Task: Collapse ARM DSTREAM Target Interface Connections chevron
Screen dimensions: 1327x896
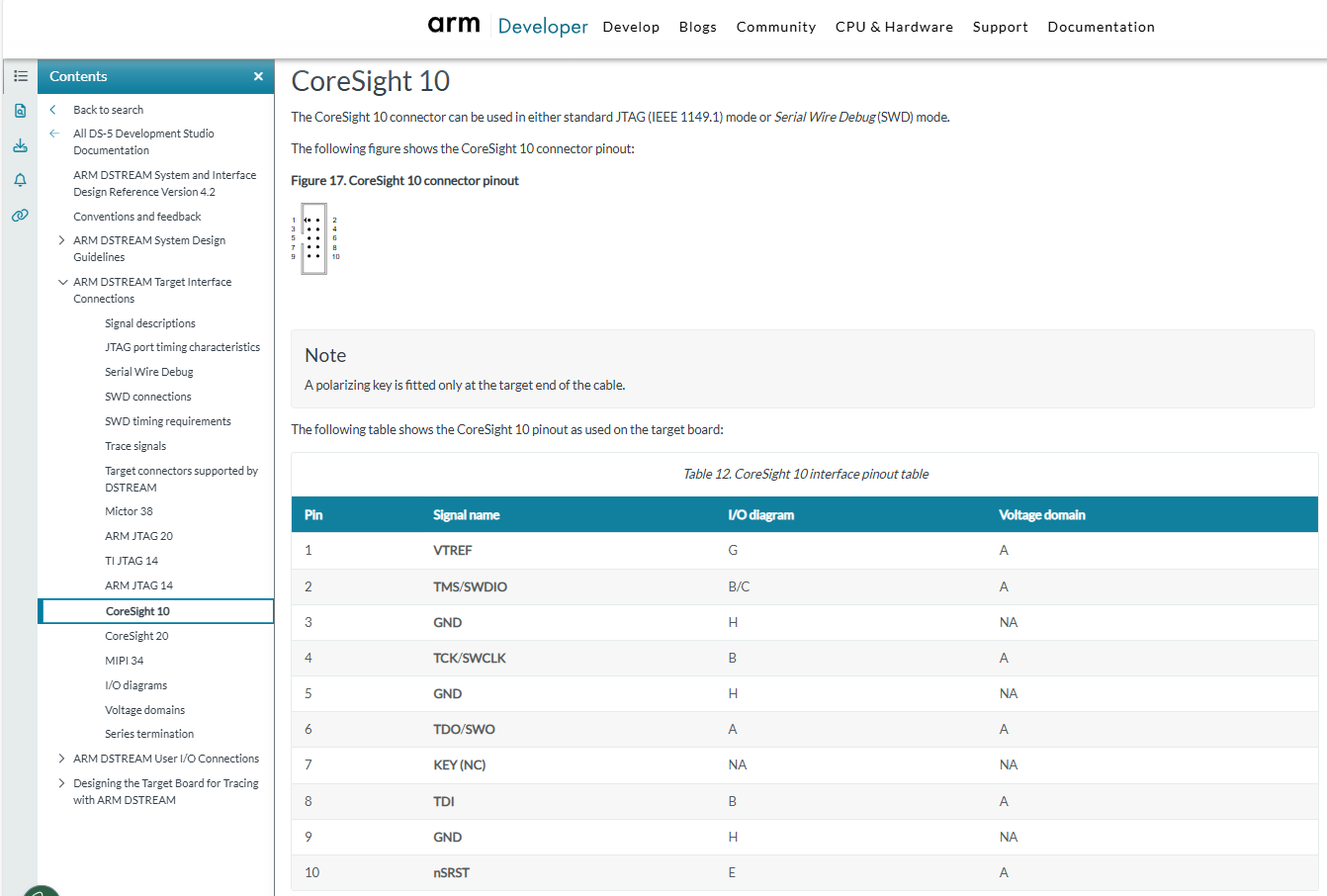Action: click(x=62, y=282)
